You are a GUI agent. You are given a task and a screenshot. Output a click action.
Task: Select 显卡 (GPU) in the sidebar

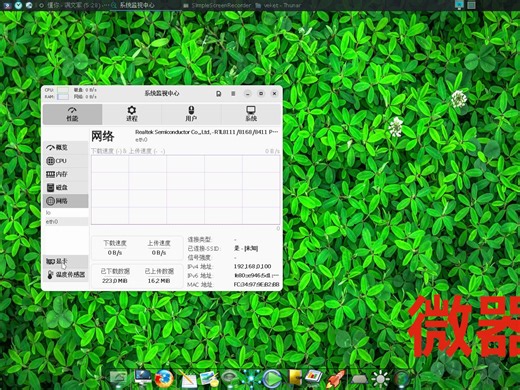coord(66,262)
